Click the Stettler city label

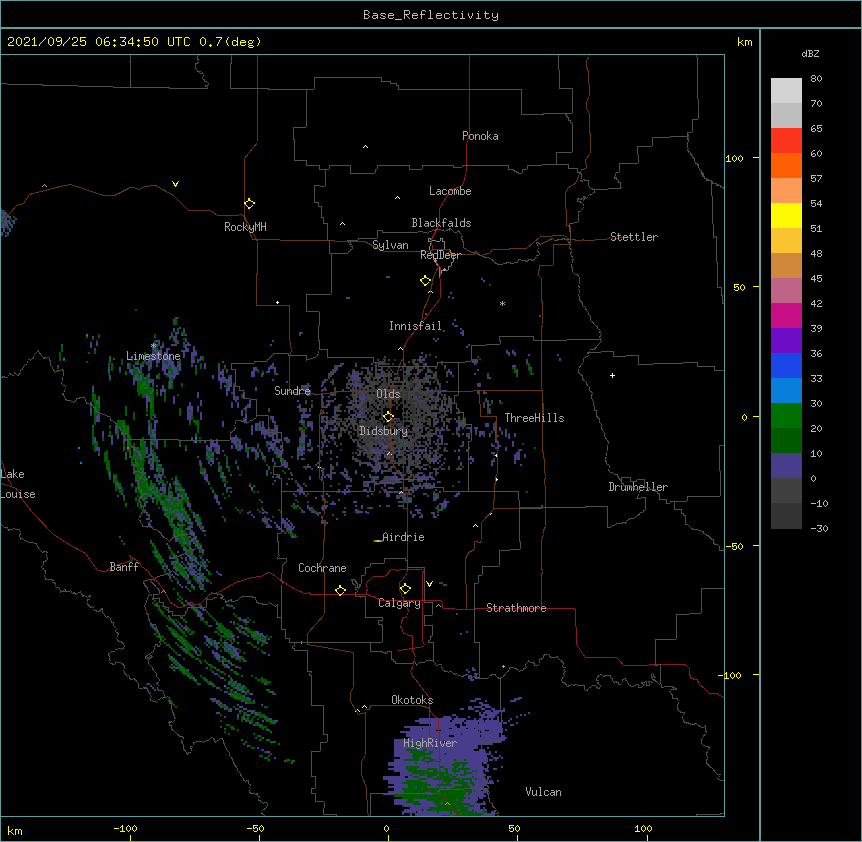[634, 237]
